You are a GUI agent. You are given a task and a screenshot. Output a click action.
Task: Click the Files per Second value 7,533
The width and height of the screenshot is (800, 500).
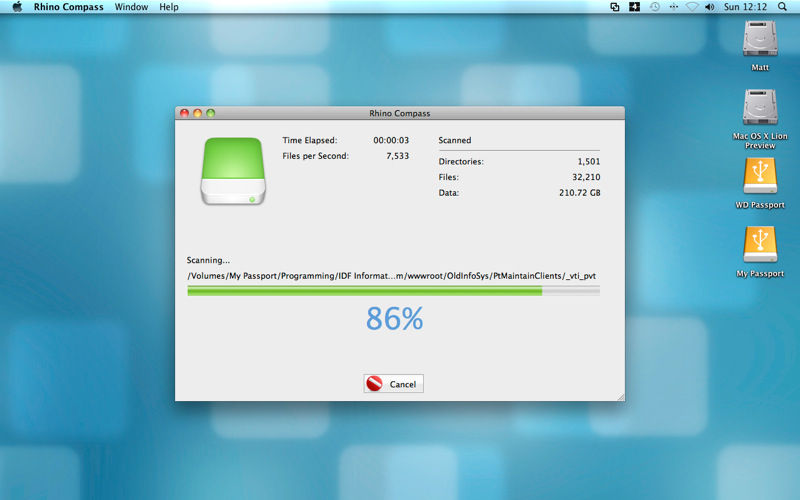coord(397,156)
